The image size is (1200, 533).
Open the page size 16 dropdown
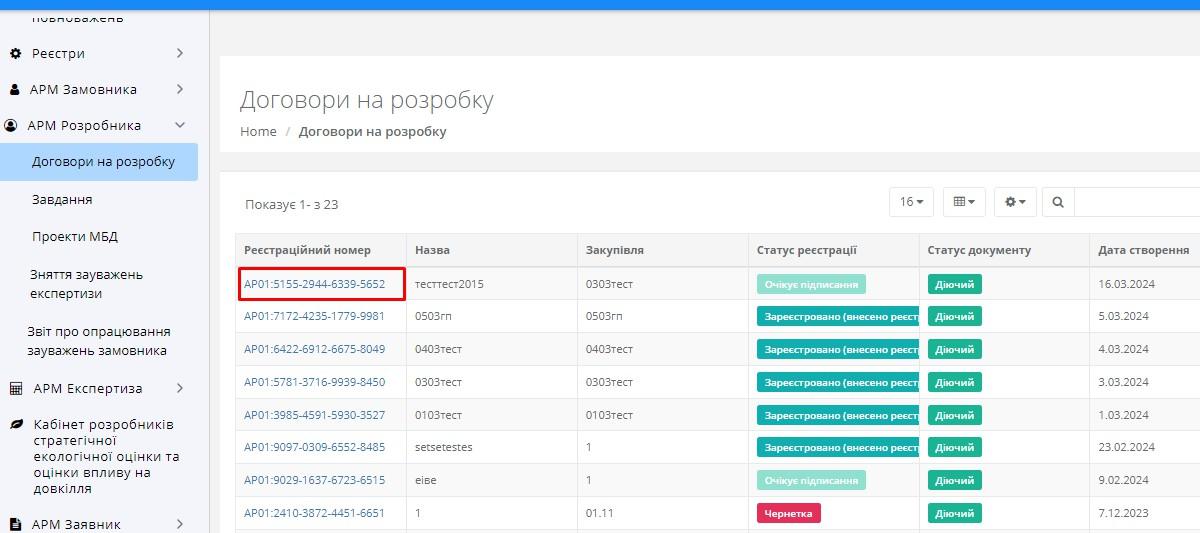[911, 202]
